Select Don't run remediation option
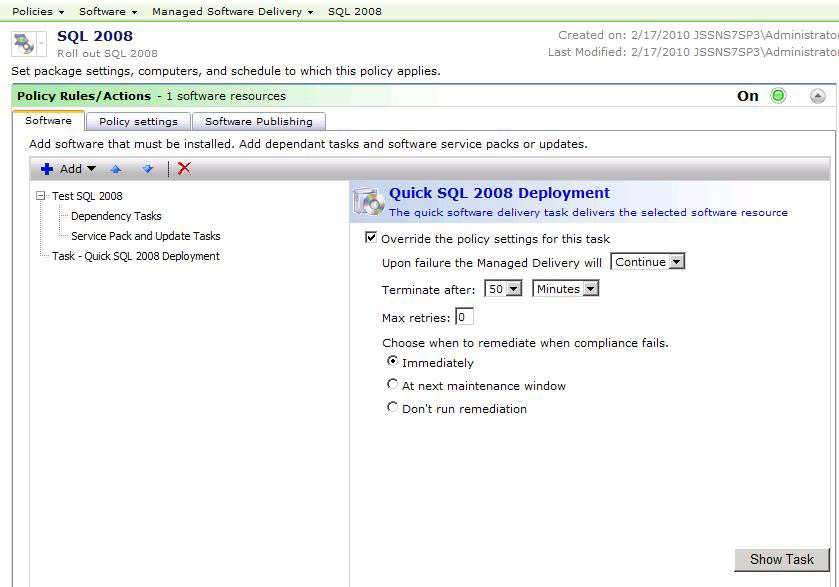This screenshot has height=587, width=839. (x=392, y=407)
